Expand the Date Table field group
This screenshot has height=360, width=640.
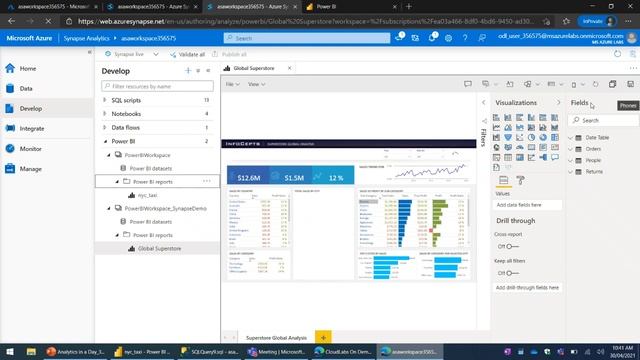(x=571, y=138)
